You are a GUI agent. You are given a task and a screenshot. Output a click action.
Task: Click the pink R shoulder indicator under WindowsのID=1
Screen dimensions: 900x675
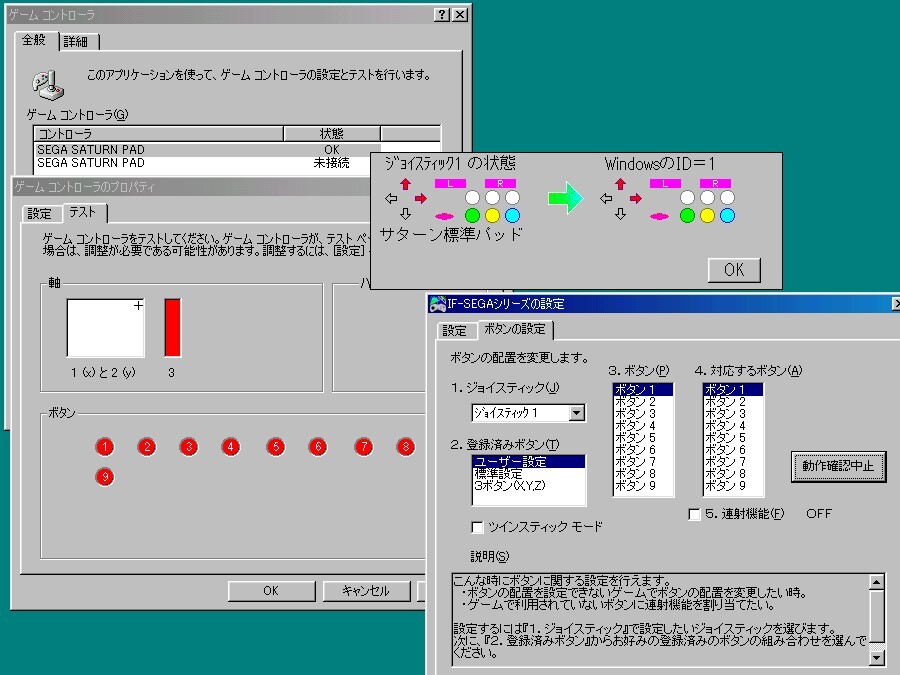pyautogui.click(x=714, y=184)
